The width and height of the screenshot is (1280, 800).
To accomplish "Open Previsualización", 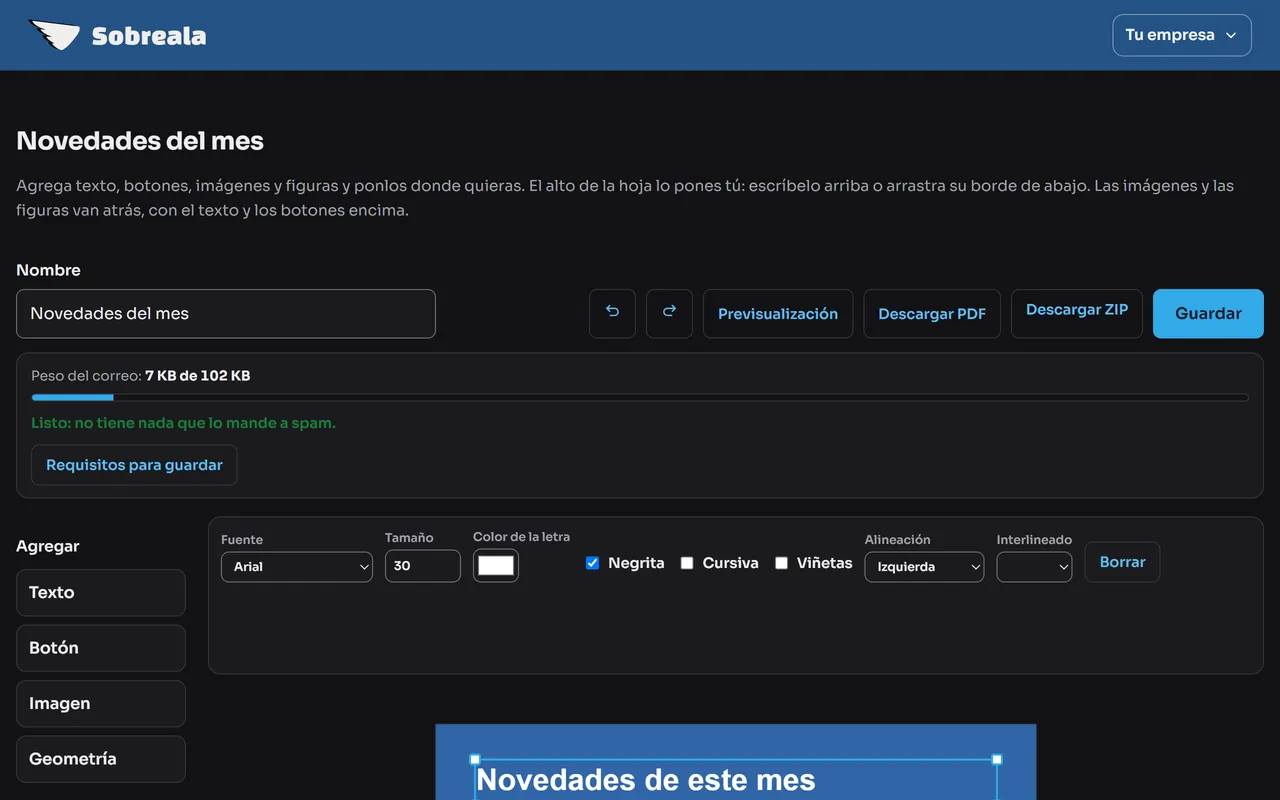I will tap(778, 313).
